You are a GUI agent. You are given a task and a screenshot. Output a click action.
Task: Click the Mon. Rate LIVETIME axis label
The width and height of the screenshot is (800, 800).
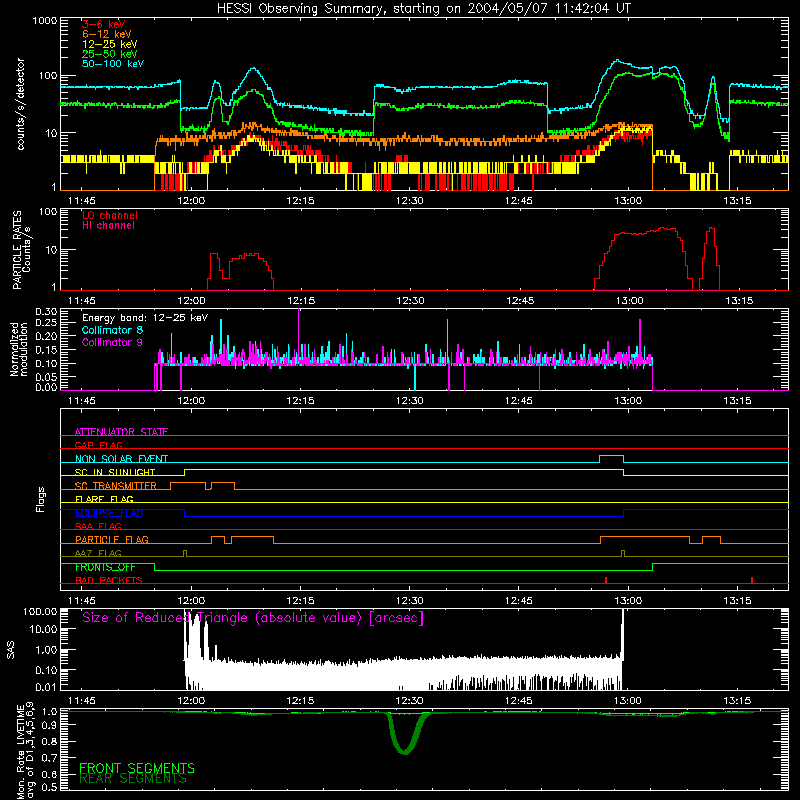point(26,750)
